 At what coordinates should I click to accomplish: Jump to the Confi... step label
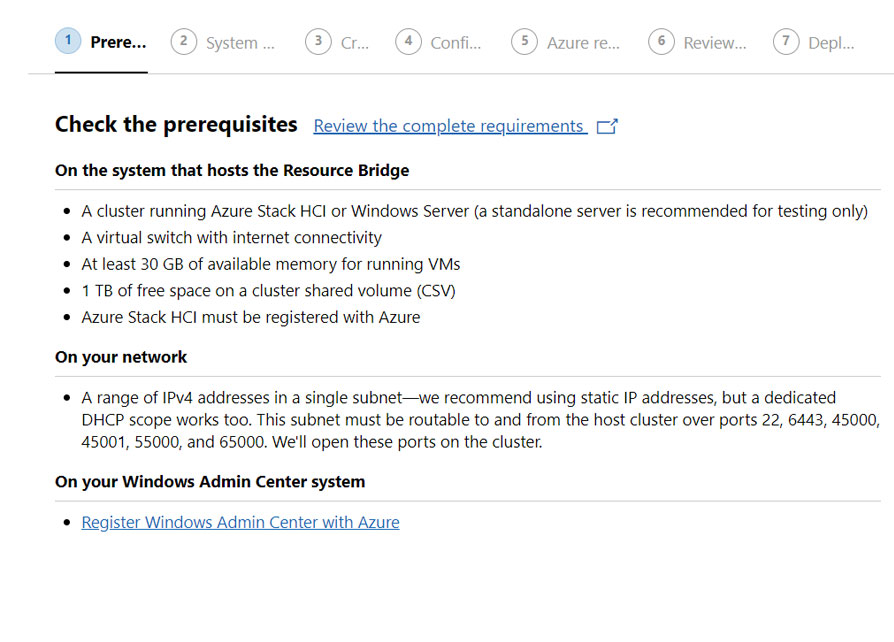456,43
